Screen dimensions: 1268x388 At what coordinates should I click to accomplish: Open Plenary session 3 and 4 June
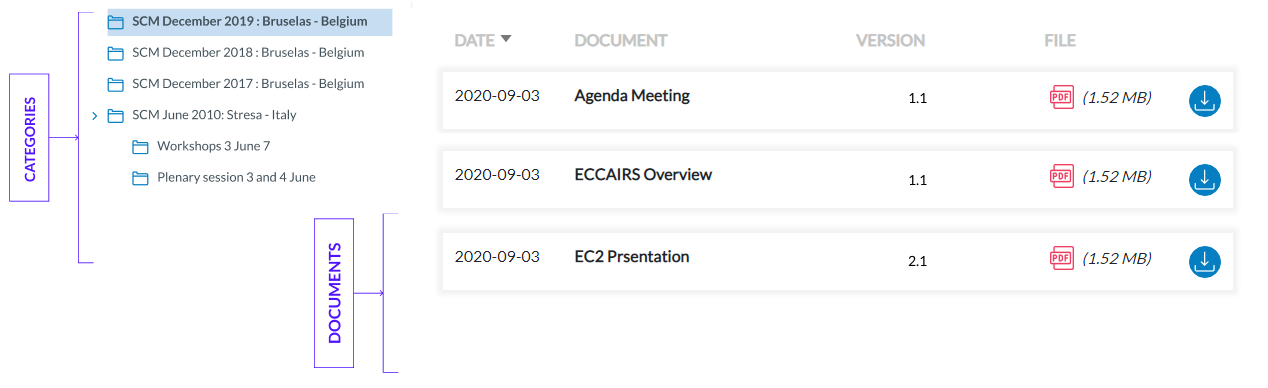pyautogui.click(x=236, y=178)
